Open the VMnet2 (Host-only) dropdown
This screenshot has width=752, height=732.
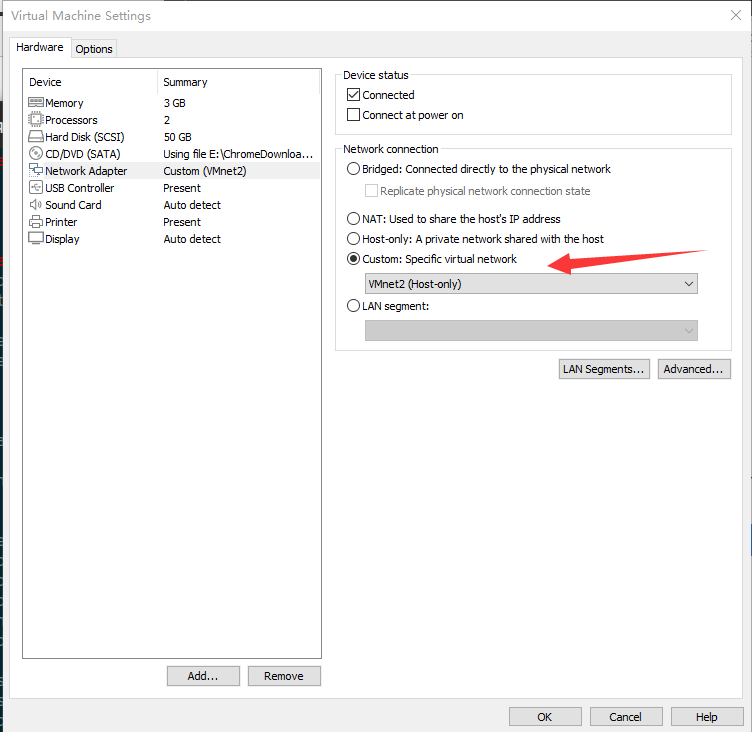pyautogui.click(x=531, y=283)
